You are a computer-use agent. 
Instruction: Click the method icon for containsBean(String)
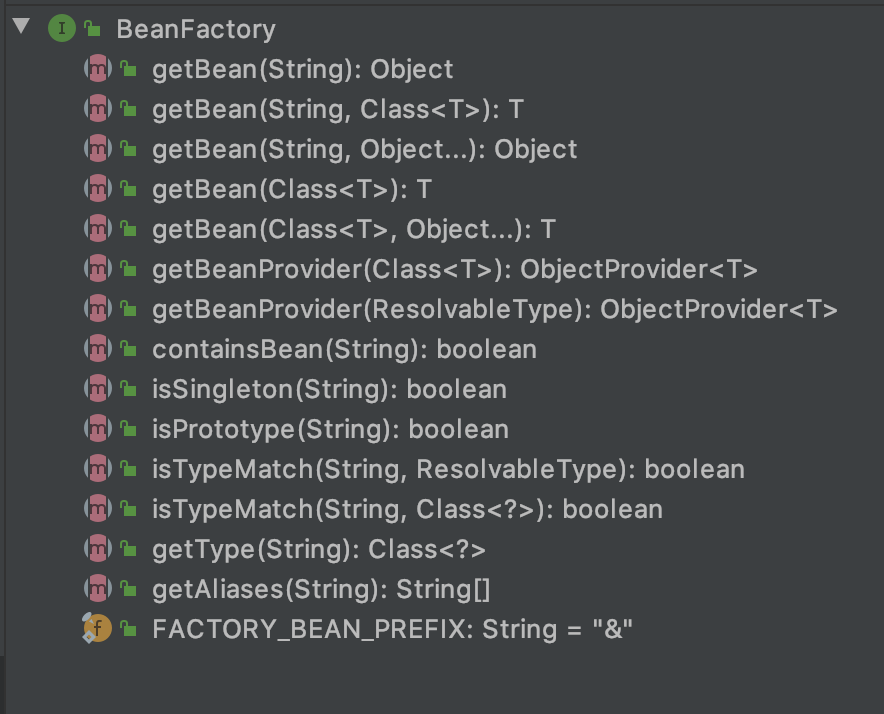click(x=99, y=349)
